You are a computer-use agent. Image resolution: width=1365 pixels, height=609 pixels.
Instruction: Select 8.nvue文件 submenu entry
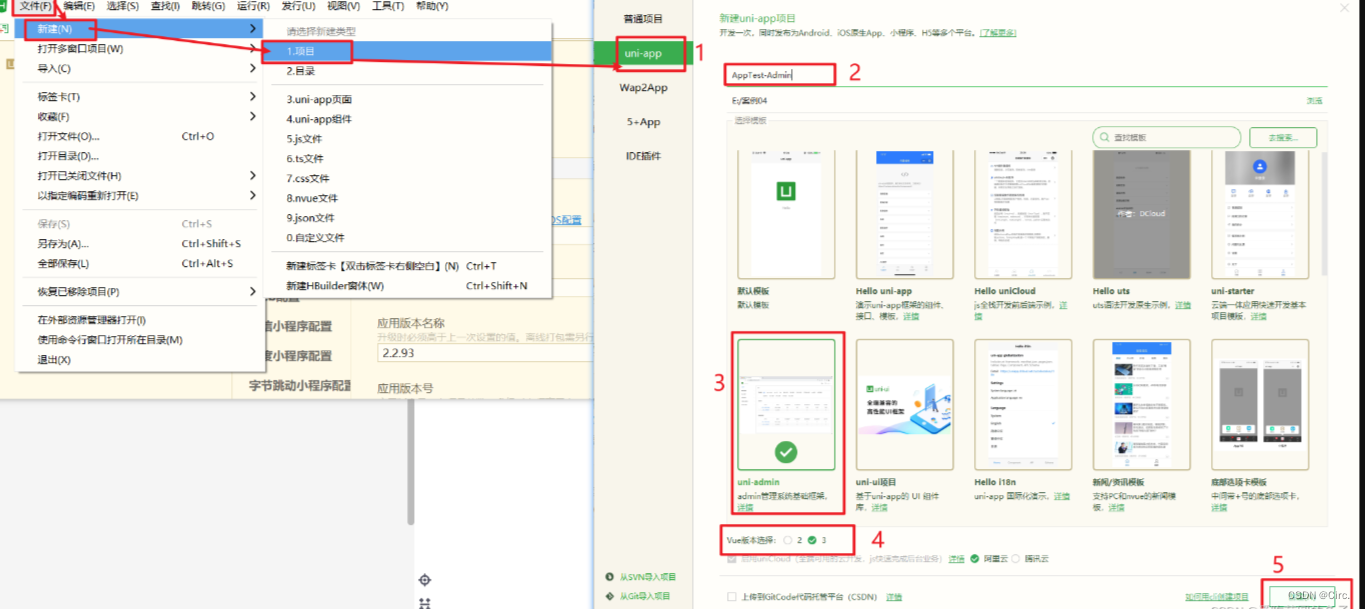coord(407,198)
